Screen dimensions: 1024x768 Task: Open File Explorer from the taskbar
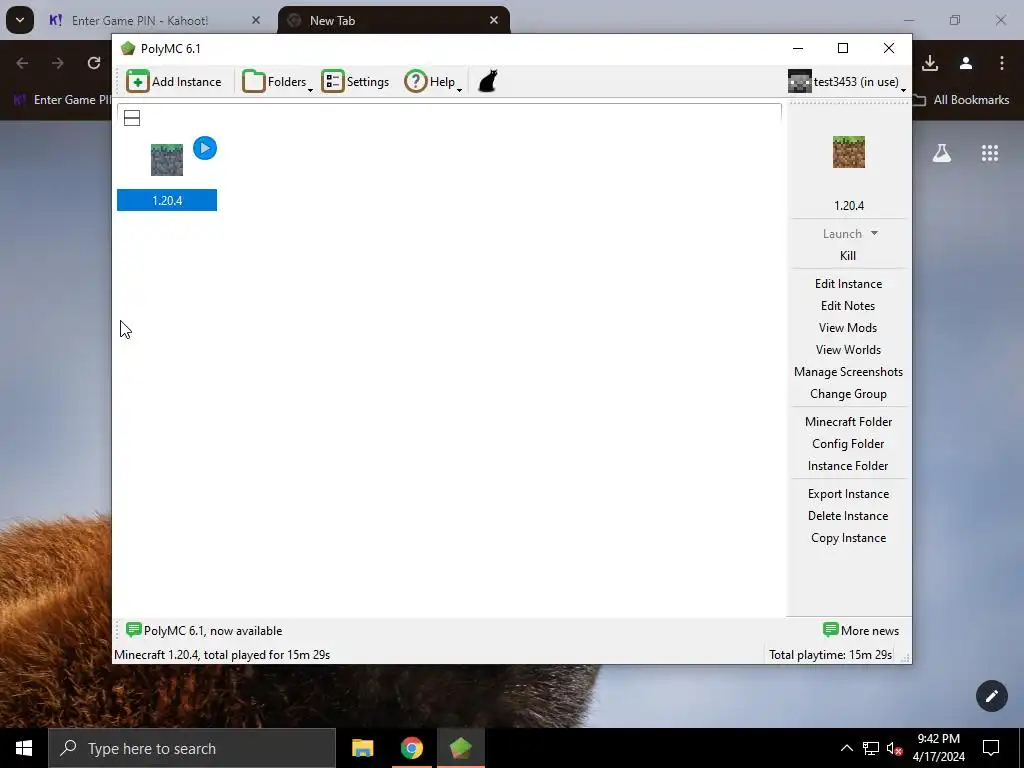[362, 748]
